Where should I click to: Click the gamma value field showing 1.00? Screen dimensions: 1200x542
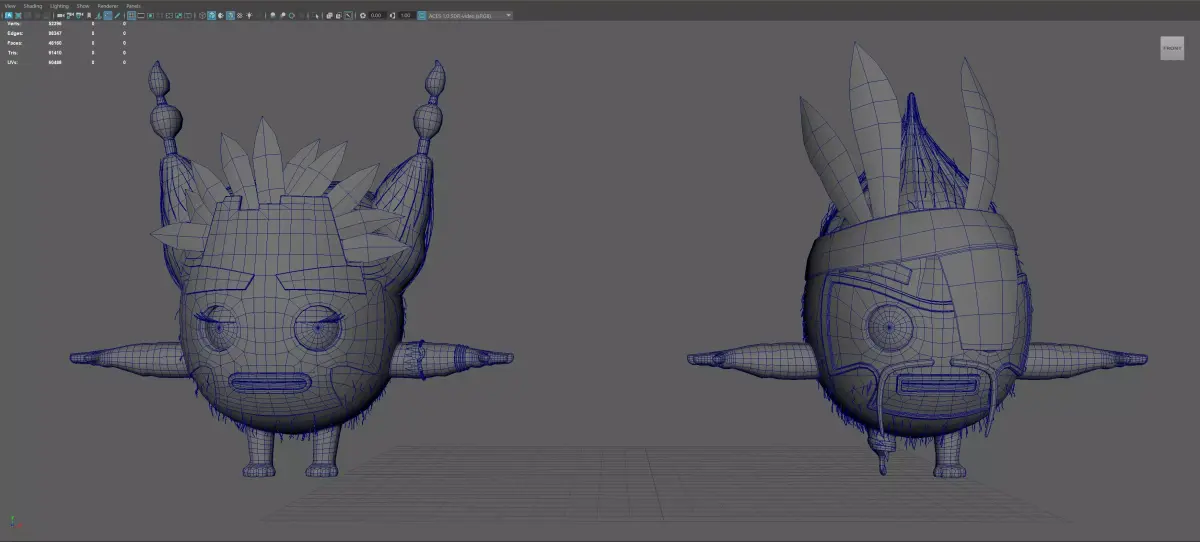point(405,16)
